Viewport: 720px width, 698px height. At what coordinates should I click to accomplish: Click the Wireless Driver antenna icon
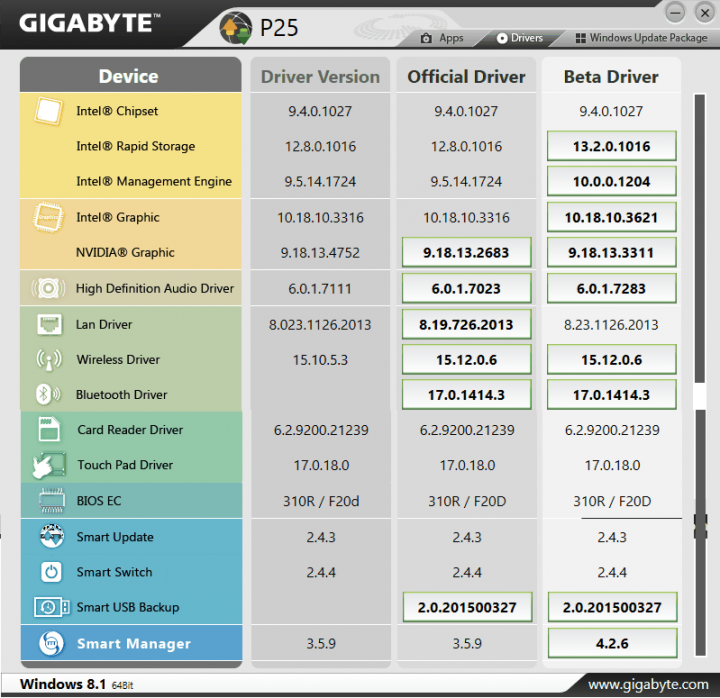point(49,360)
